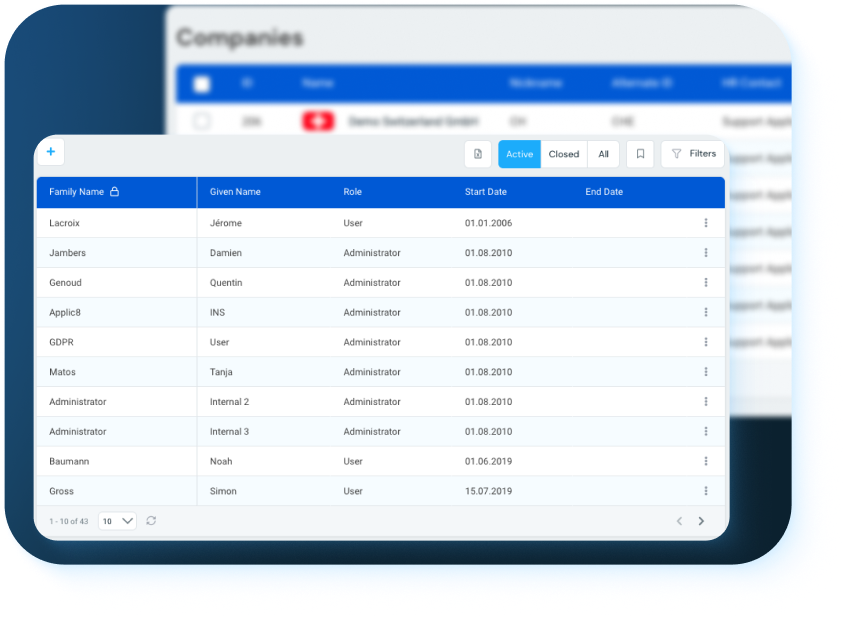
Task: Click given name Simon
Action: coord(223,491)
